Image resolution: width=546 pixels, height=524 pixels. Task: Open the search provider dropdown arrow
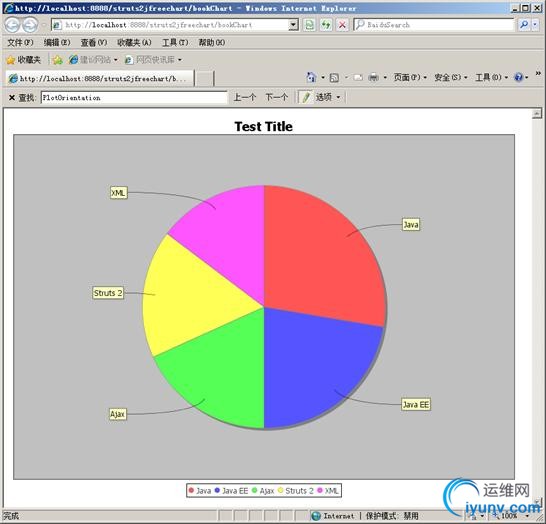coord(536,25)
